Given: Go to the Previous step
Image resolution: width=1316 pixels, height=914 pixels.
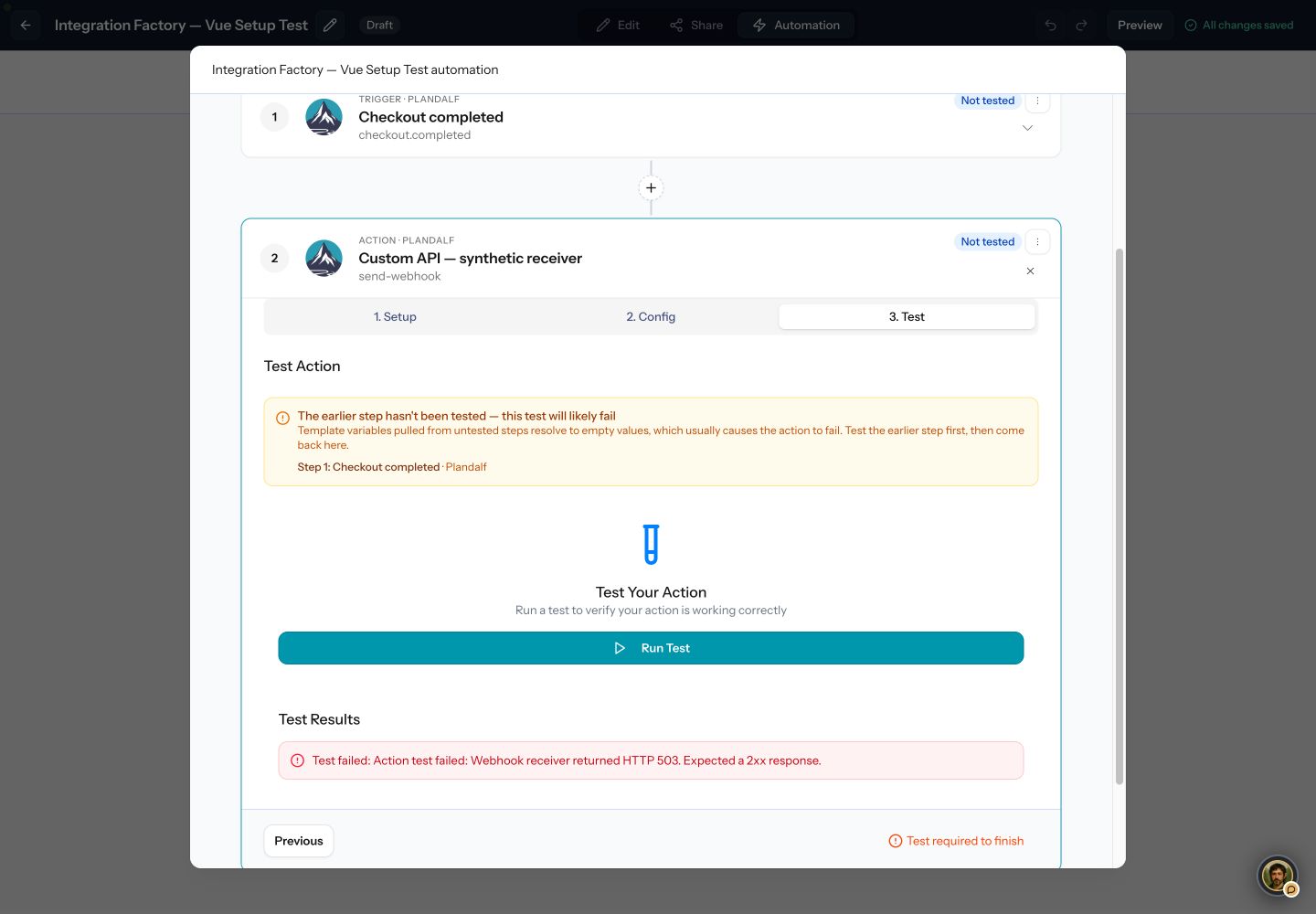Looking at the screenshot, I should 299,841.
